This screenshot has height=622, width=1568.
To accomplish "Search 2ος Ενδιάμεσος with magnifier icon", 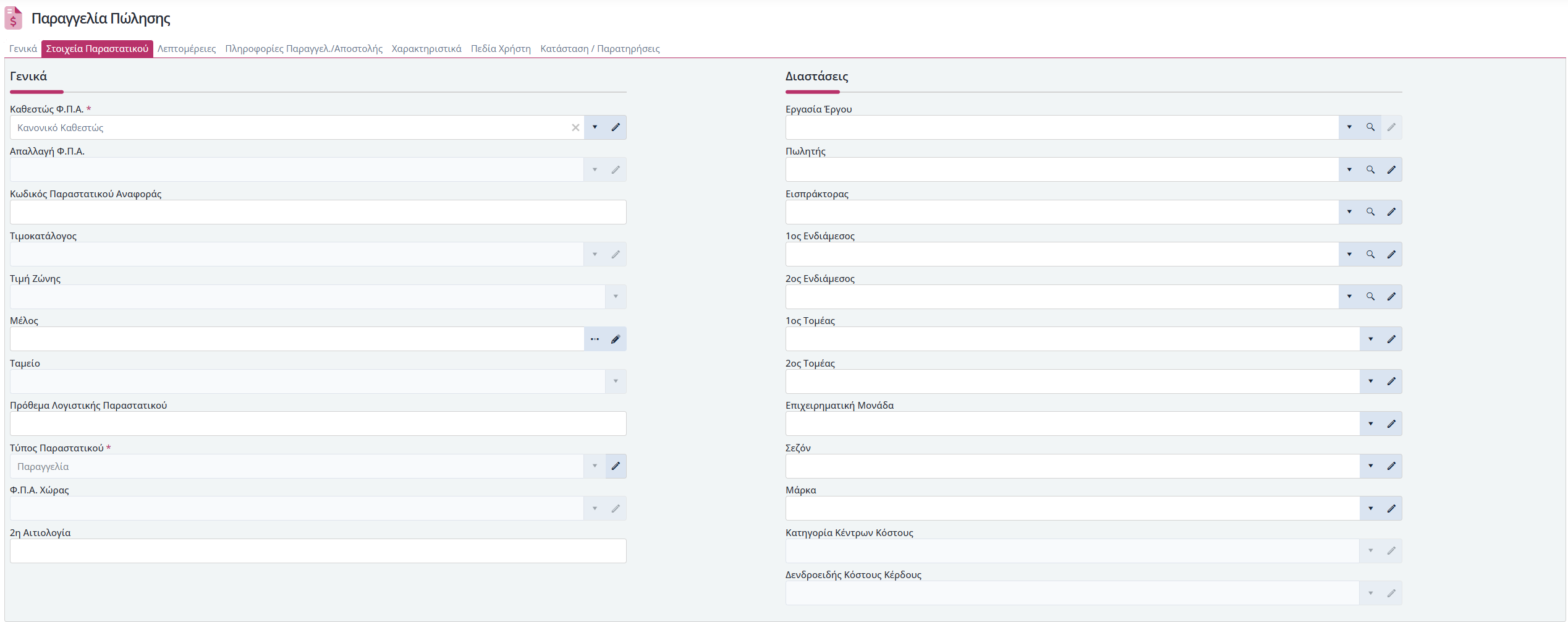I will tap(1370, 297).
